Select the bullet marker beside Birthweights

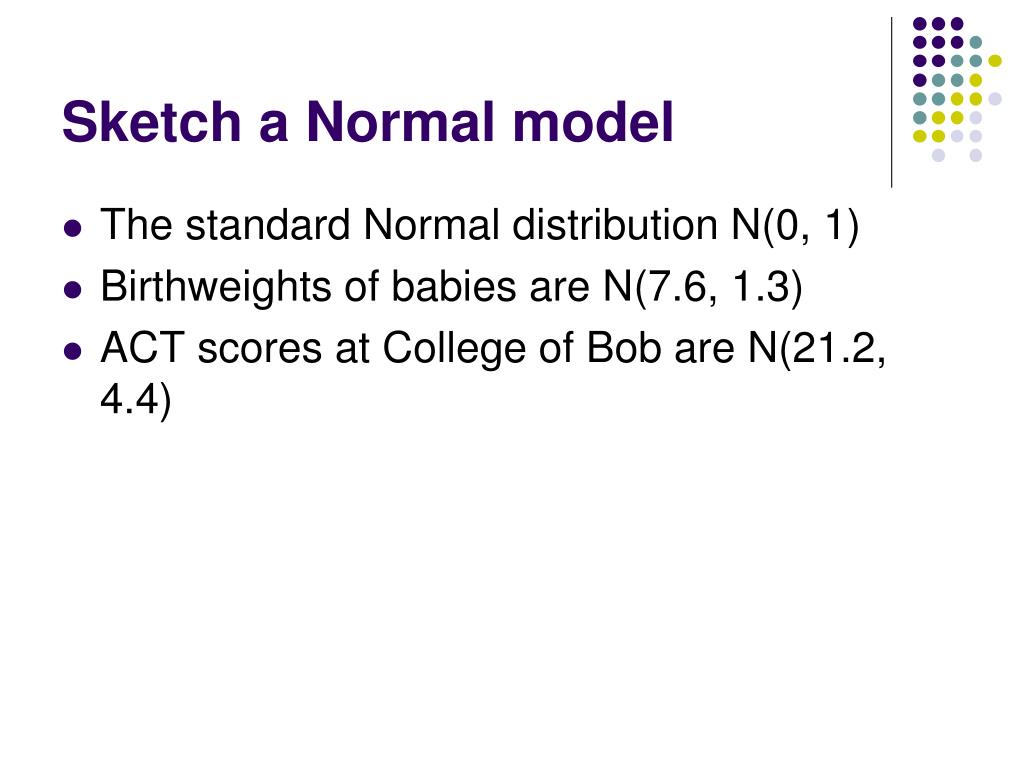[x=73, y=289]
